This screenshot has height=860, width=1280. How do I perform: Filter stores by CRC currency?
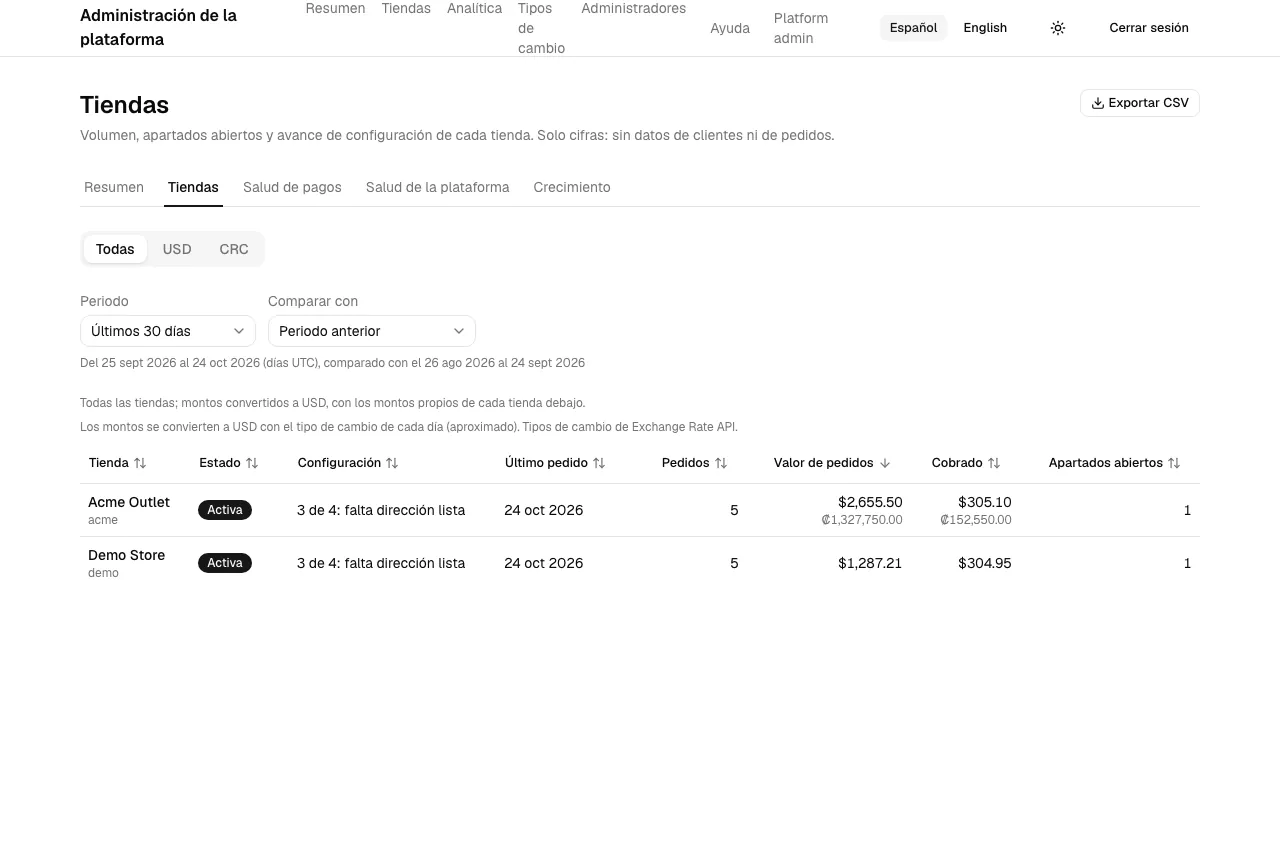click(x=234, y=249)
